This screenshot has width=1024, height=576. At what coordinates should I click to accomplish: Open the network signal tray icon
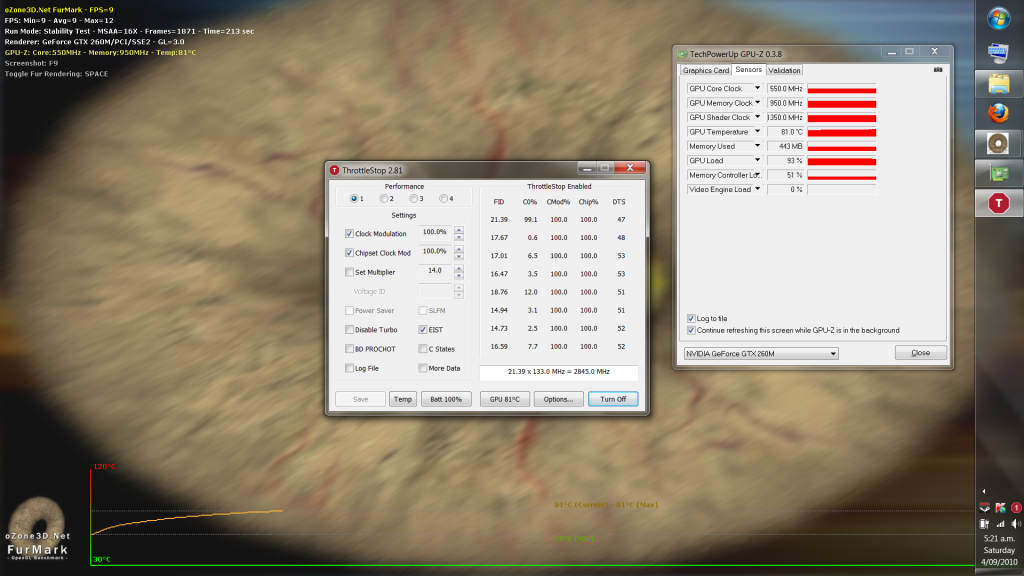click(x=1000, y=524)
